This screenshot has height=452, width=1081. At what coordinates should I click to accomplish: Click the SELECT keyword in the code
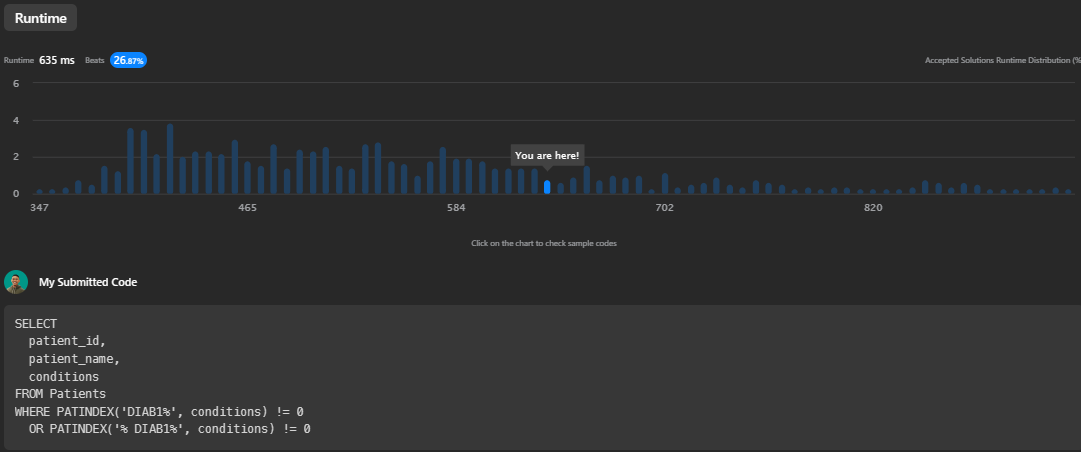[36, 324]
